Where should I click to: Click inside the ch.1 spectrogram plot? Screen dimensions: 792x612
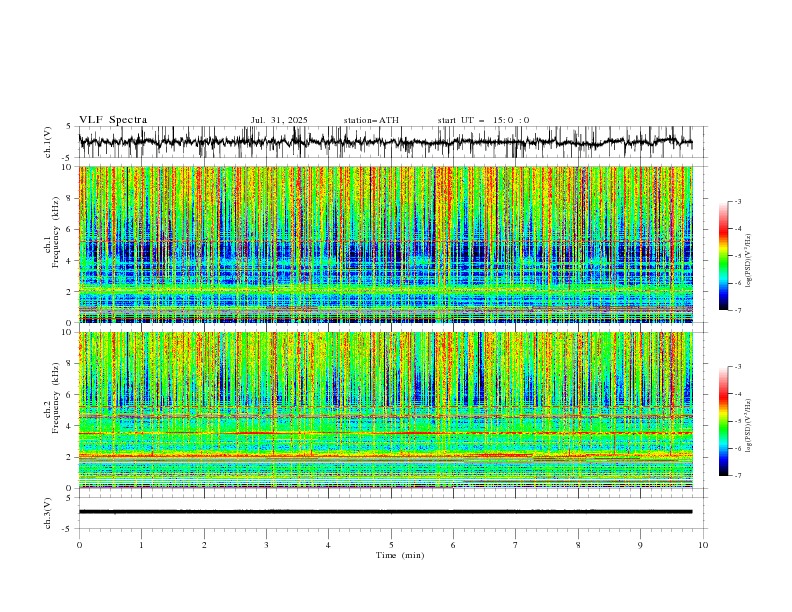[x=385, y=244]
